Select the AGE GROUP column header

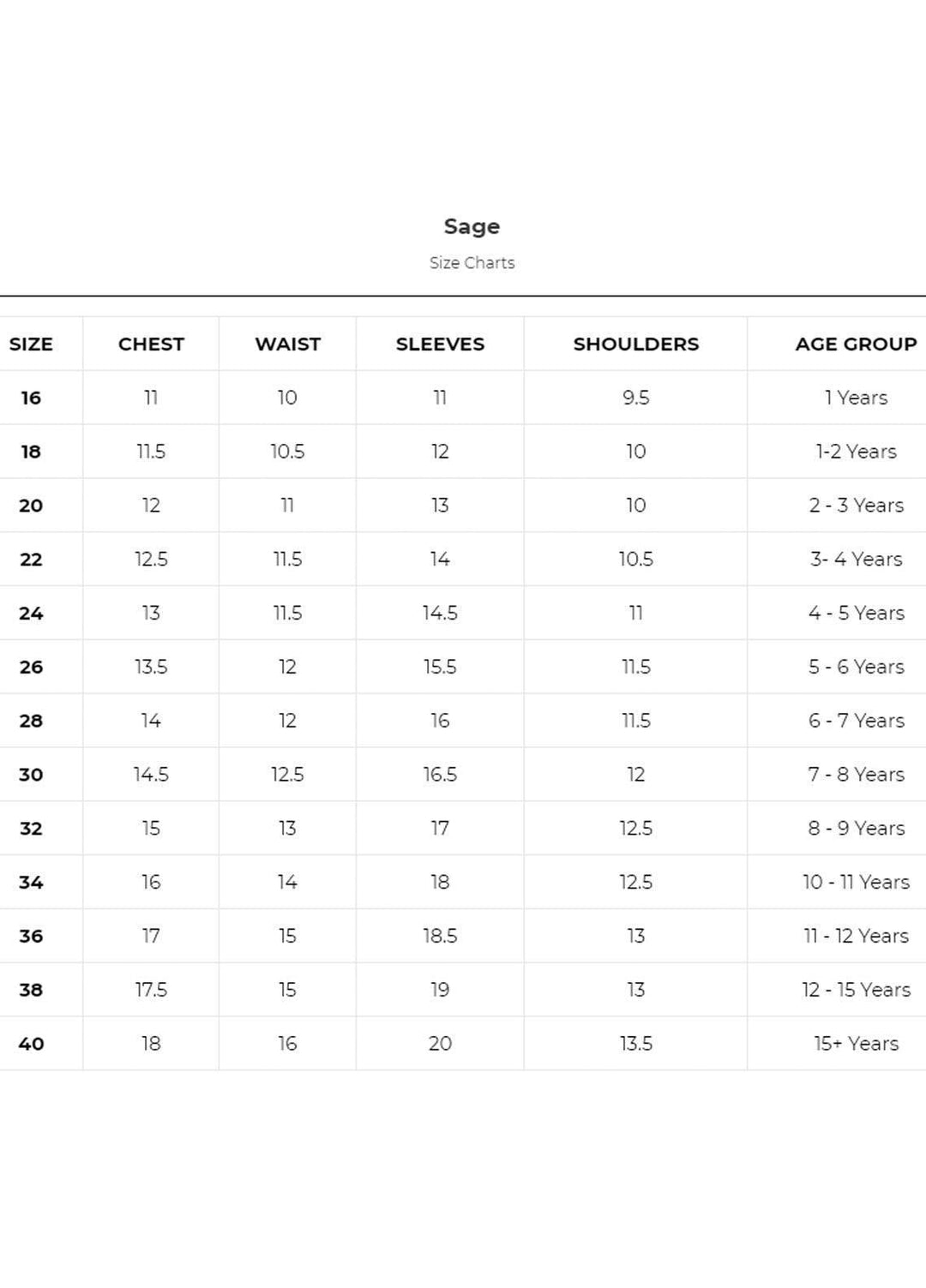click(856, 344)
